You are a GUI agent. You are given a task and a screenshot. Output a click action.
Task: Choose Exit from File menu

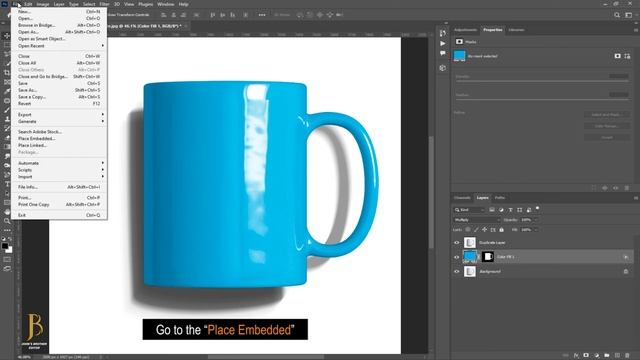pos(59,215)
